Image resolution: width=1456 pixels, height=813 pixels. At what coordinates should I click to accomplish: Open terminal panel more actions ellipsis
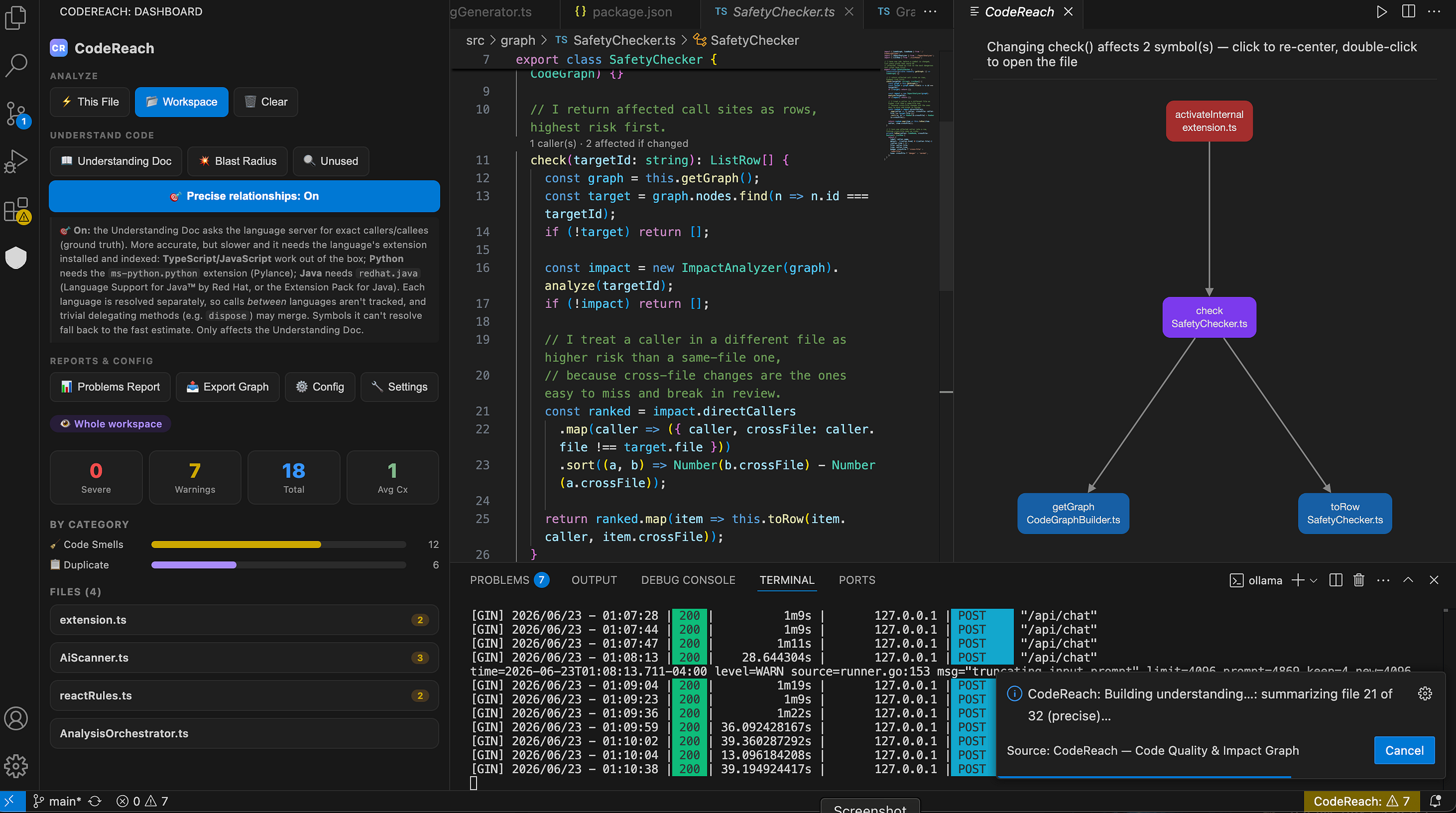(x=1383, y=580)
